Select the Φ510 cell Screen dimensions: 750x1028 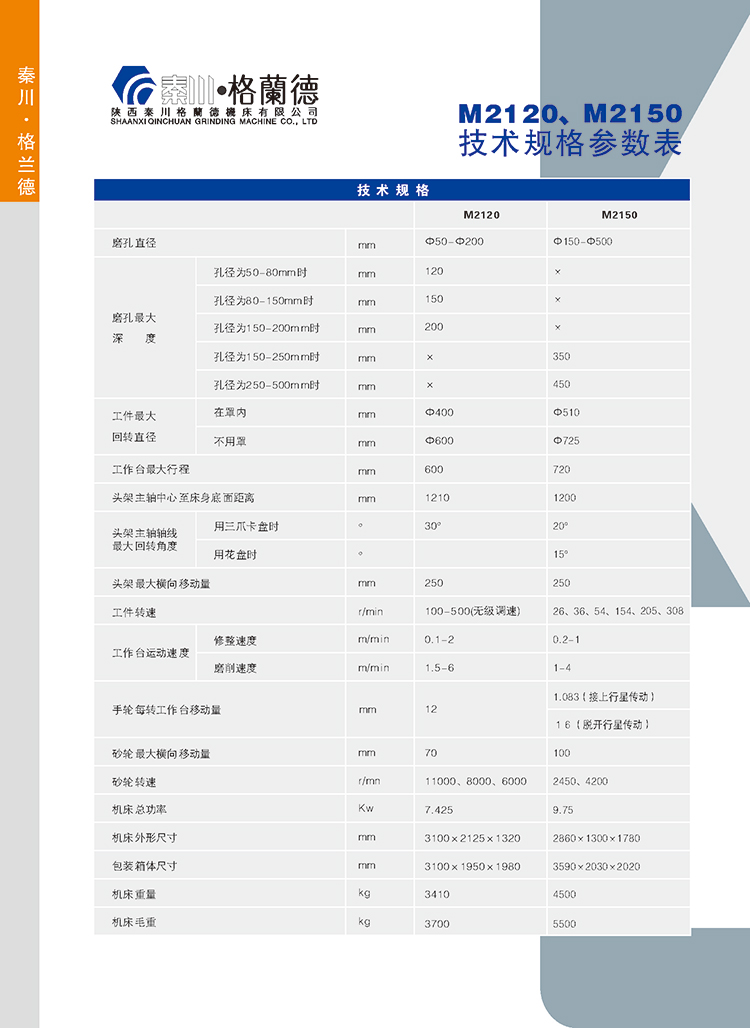point(566,412)
